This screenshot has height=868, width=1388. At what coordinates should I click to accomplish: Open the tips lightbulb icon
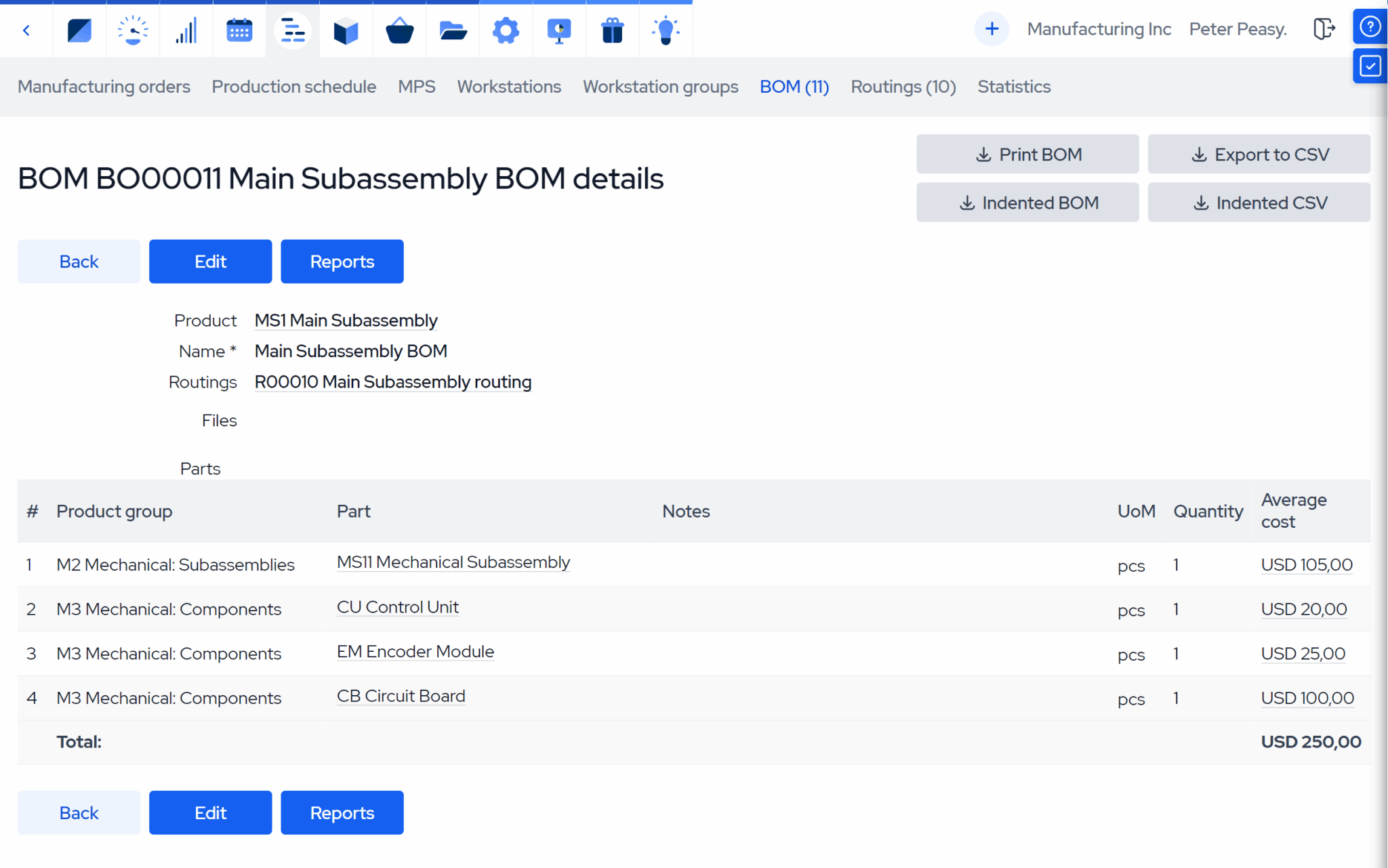(x=666, y=30)
